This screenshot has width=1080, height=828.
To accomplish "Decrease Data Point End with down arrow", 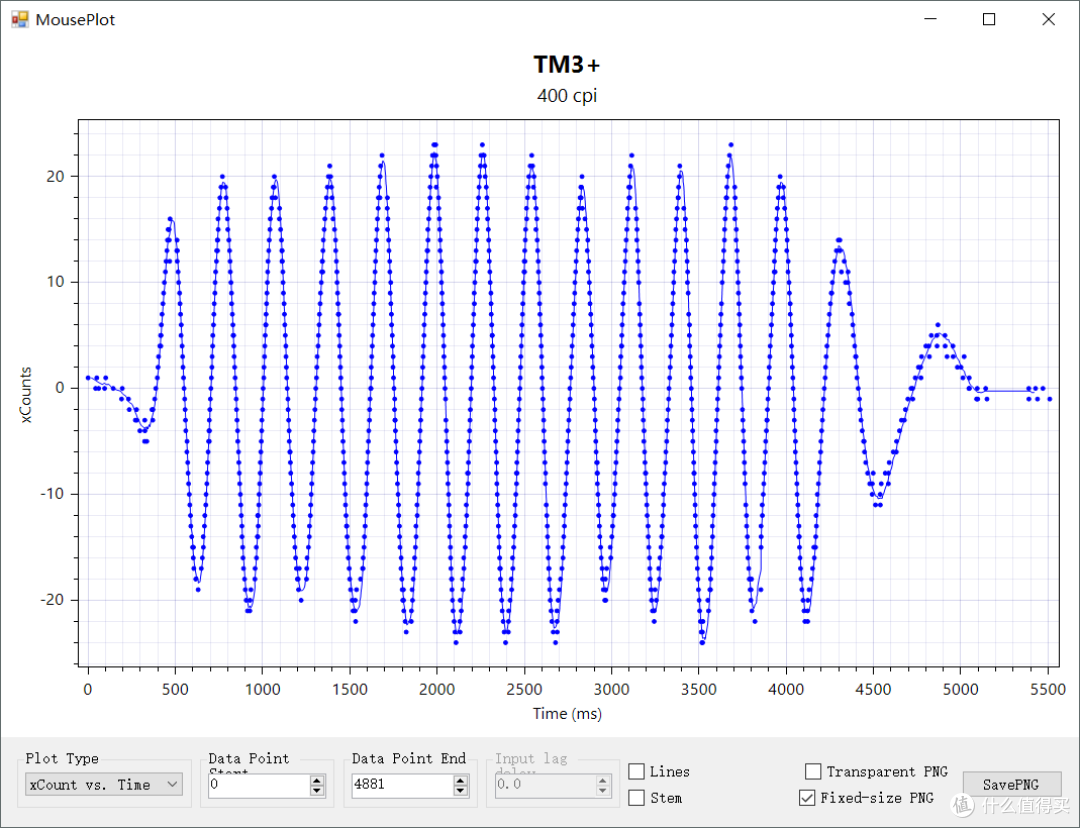I will 461,791.
